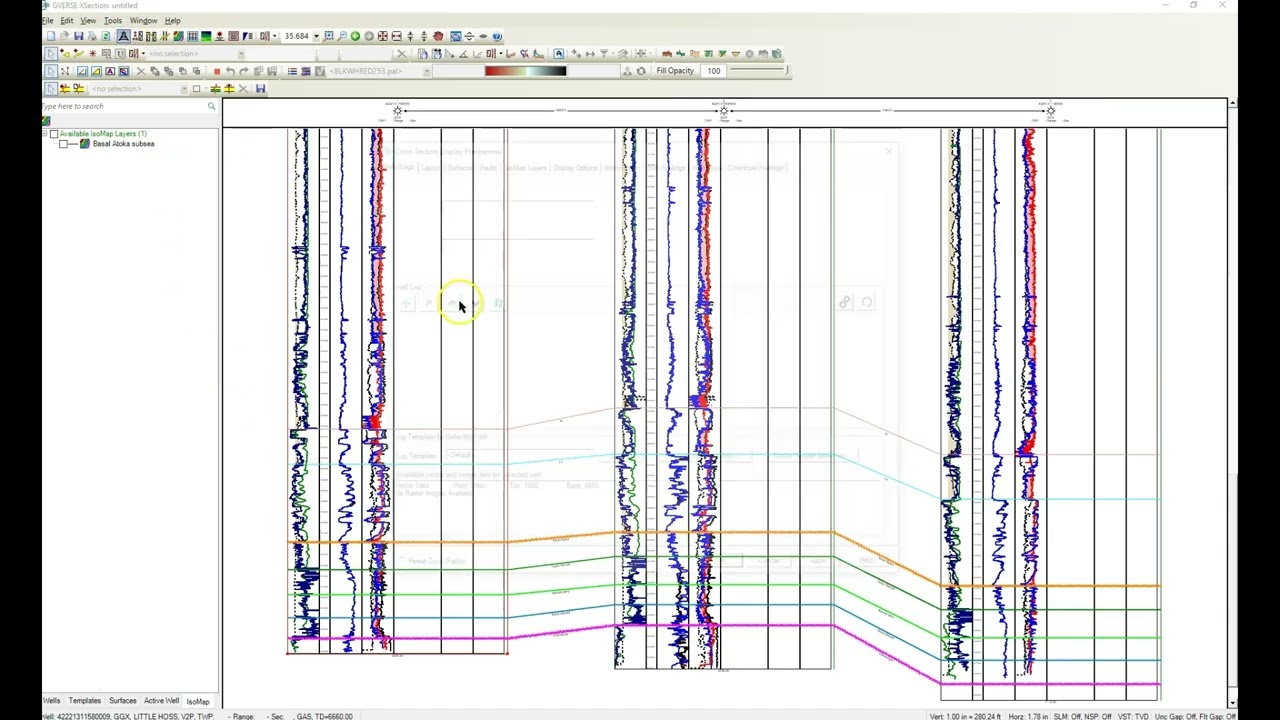The width and height of the screenshot is (1280, 720).
Task: Switch to the Templates tab
Action: (x=85, y=701)
